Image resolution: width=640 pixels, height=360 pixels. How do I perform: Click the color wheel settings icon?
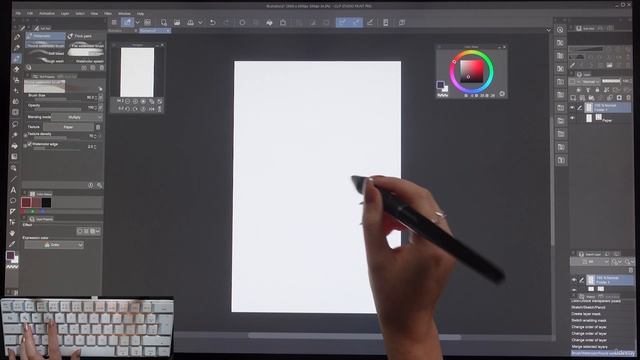502,94
